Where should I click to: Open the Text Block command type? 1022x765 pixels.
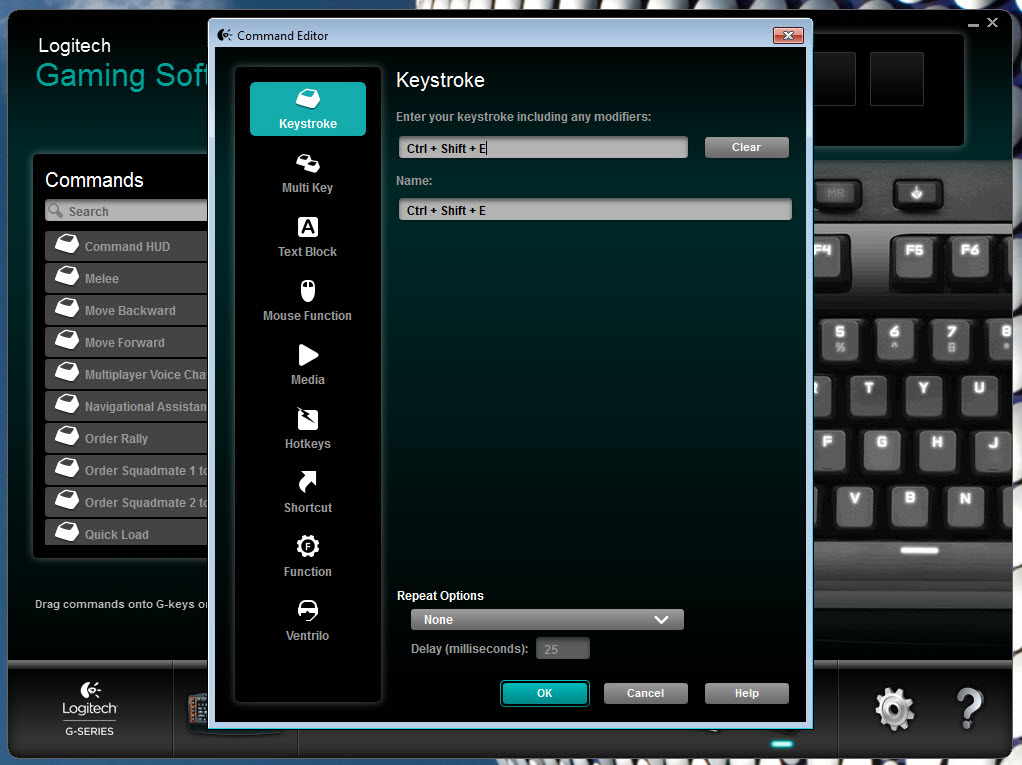308,237
